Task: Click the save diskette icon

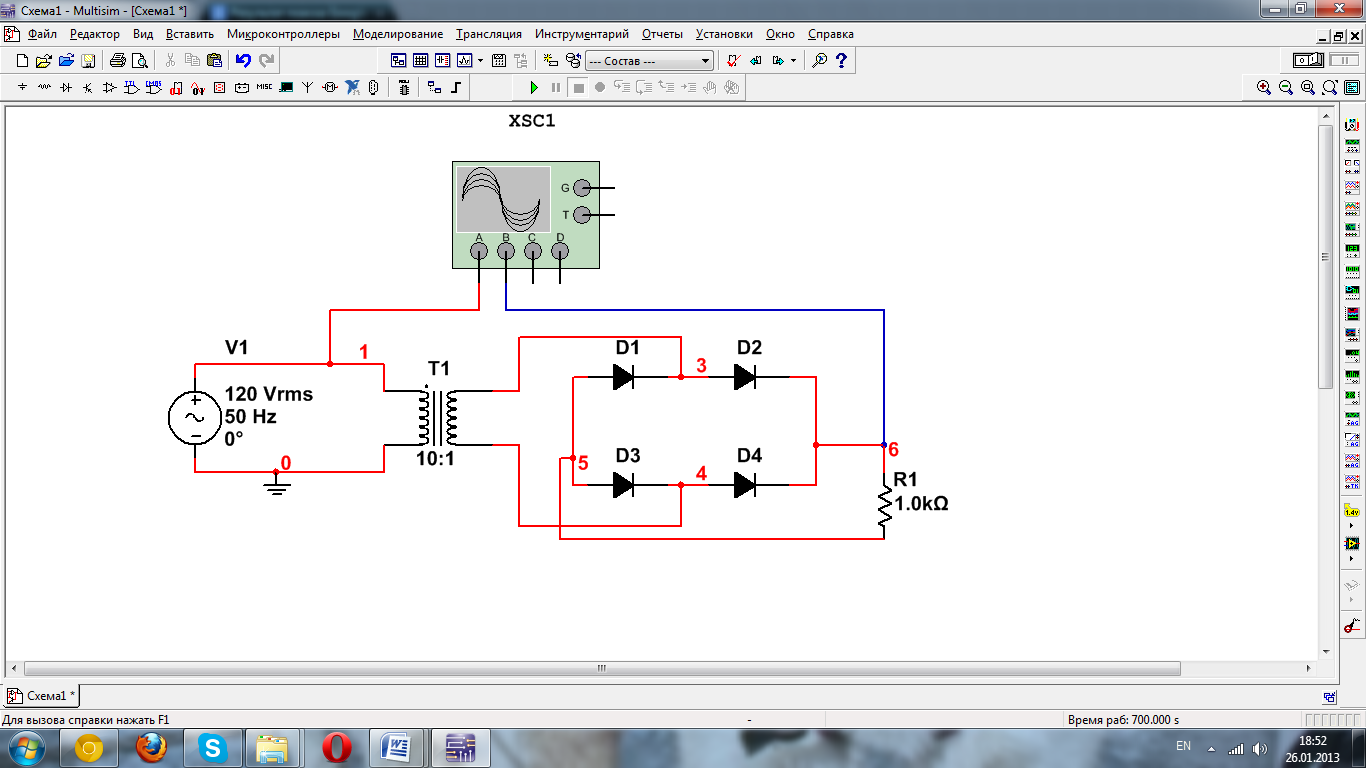Action: point(87,60)
